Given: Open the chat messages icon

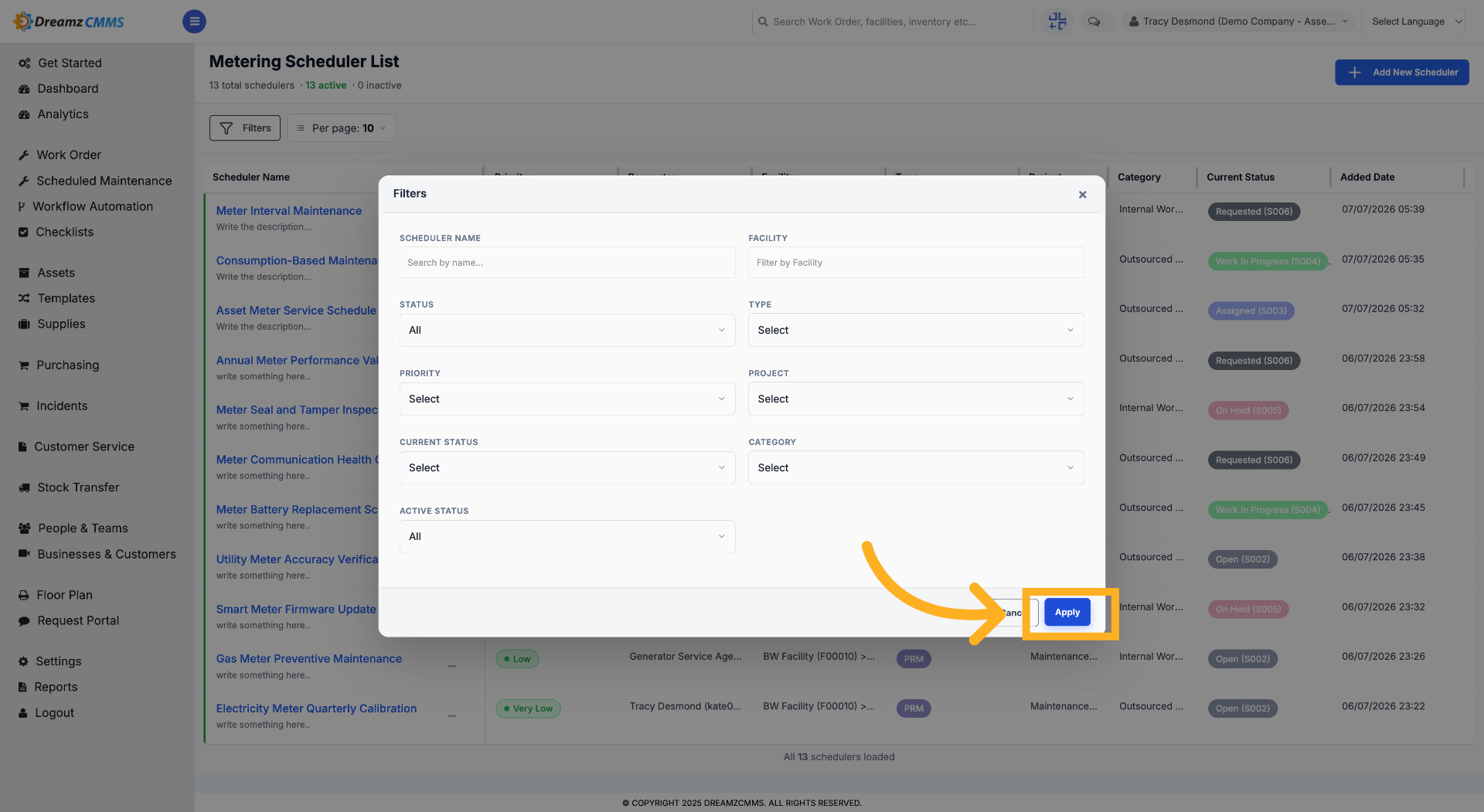Looking at the screenshot, I should pyautogui.click(x=1094, y=22).
